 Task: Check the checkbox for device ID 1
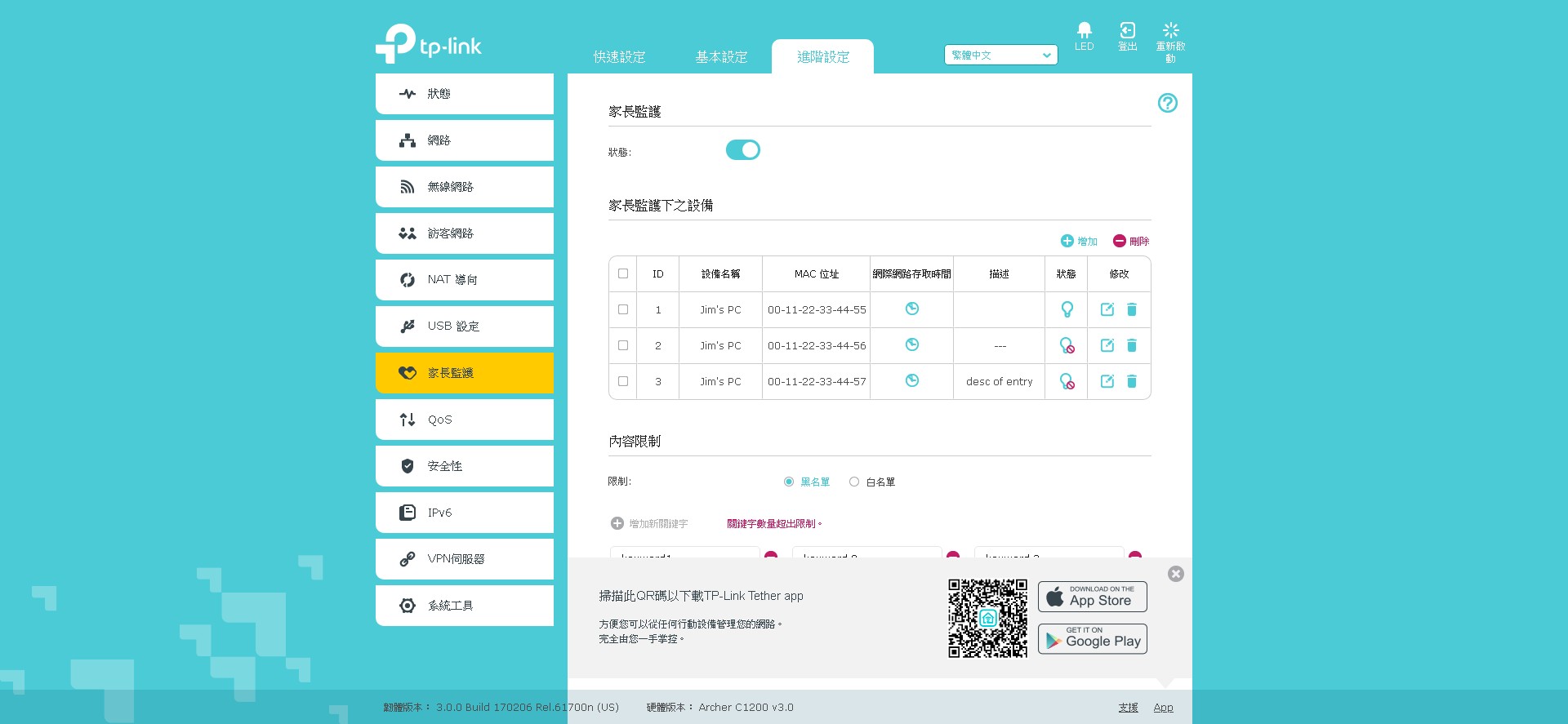click(x=623, y=309)
